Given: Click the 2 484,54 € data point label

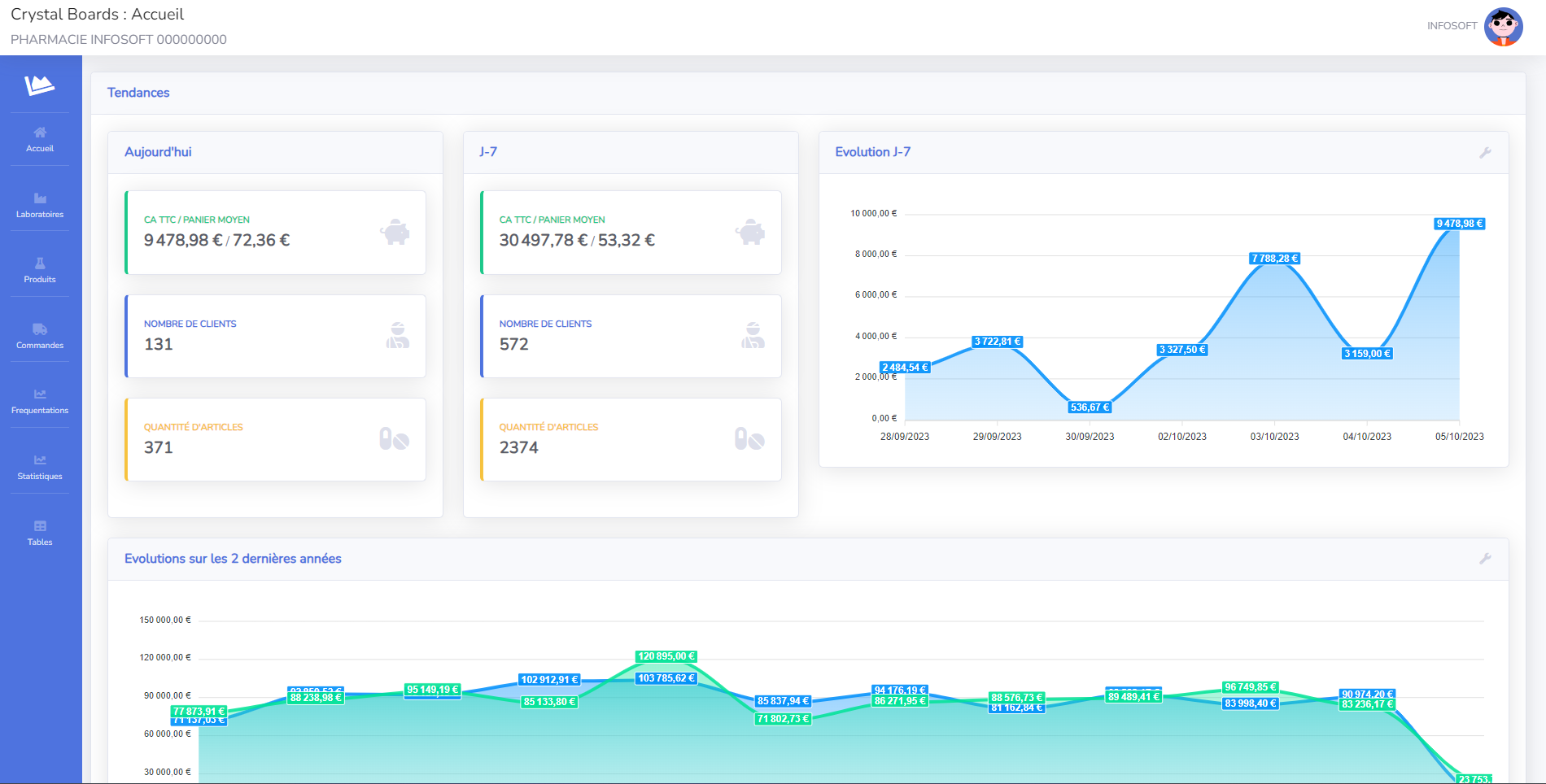Looking at the screenshot, I should 905,368.
